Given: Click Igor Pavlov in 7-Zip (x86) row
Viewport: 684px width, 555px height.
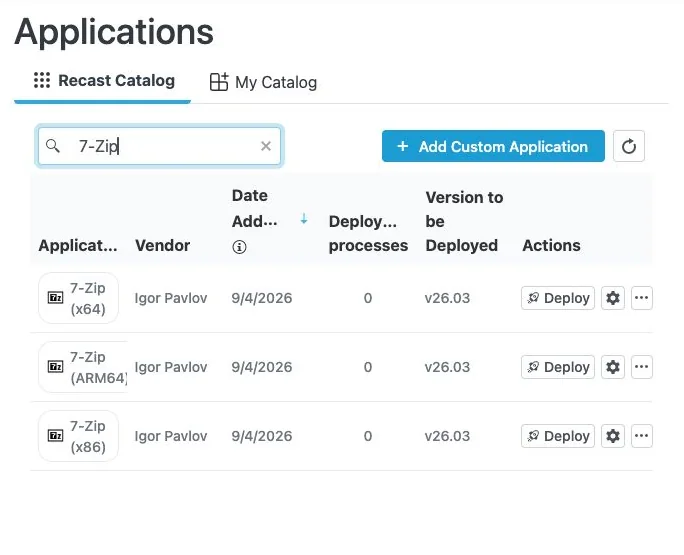Looking at the screenshot, I should click(171, 436).
